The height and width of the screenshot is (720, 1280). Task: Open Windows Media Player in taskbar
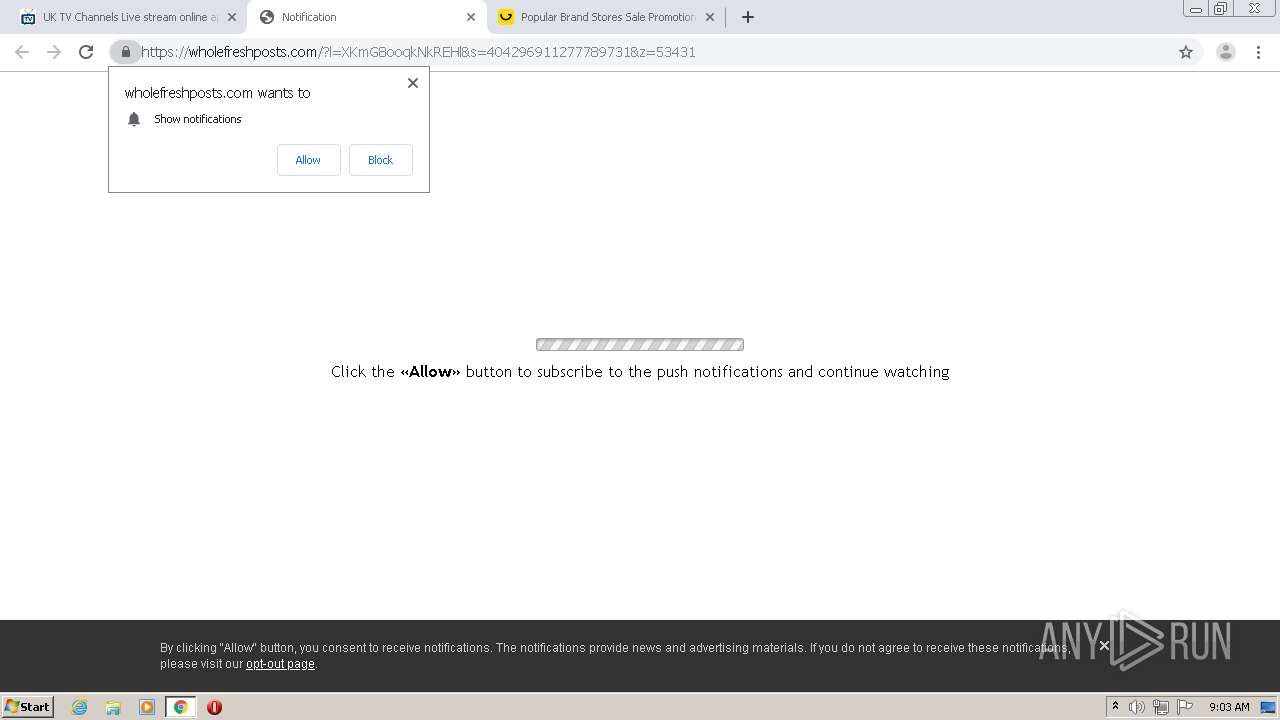coord(147,707)
